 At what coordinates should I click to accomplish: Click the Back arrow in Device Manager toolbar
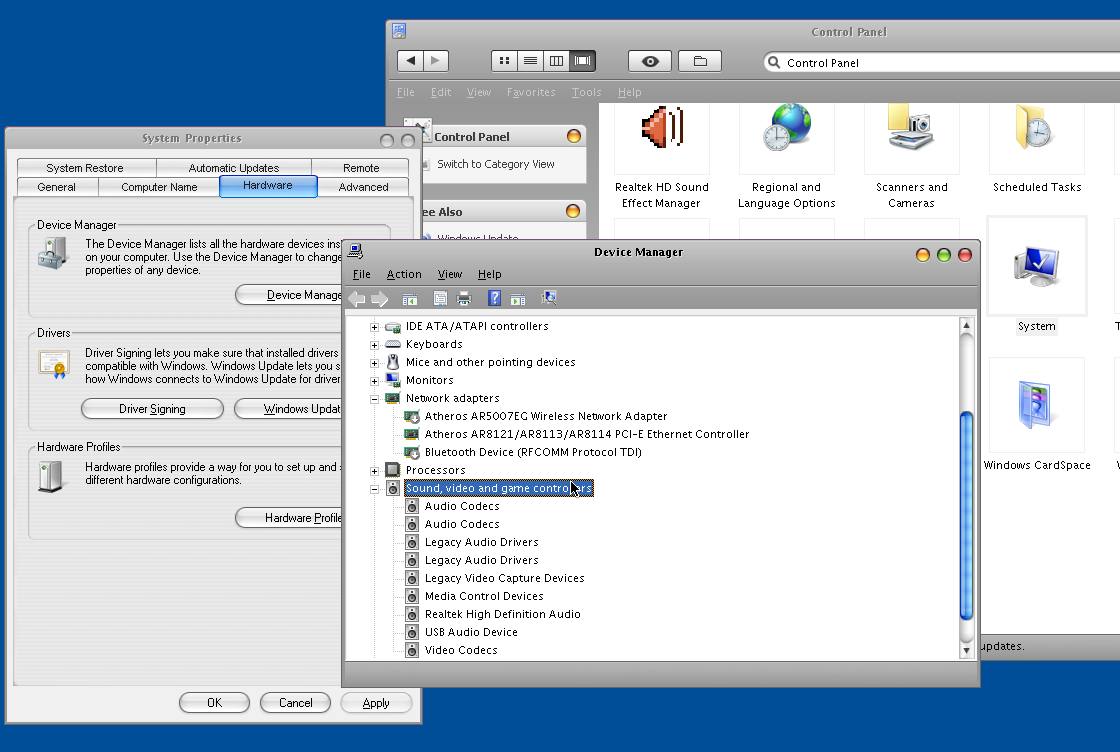click(x=356, y=299)
